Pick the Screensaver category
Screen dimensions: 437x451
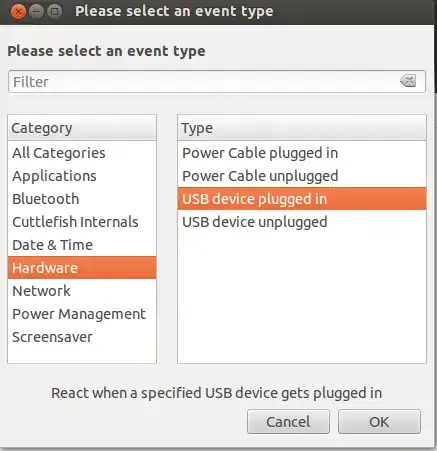tap(82, 337)
